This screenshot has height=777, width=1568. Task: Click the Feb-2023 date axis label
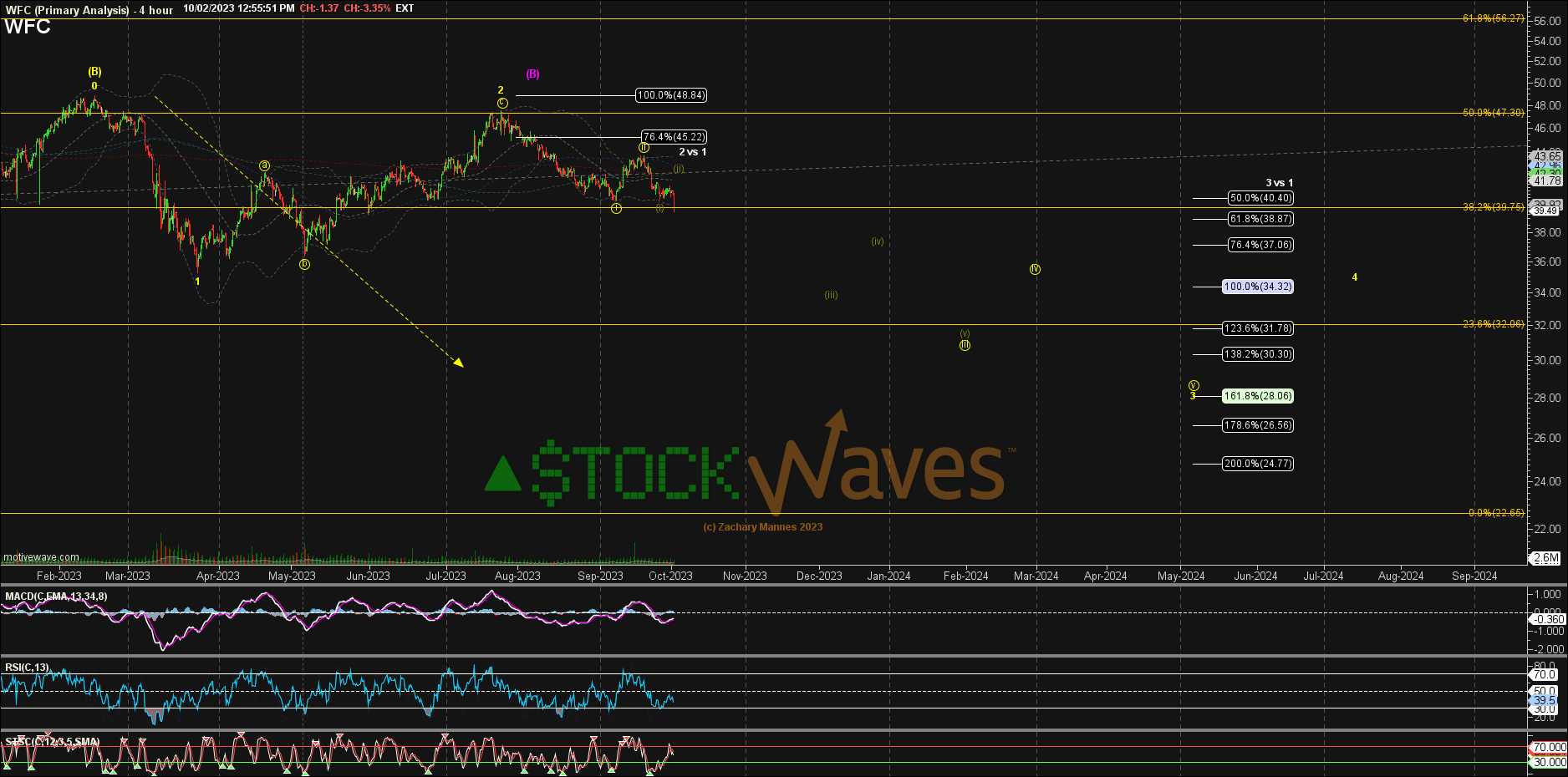59,576
